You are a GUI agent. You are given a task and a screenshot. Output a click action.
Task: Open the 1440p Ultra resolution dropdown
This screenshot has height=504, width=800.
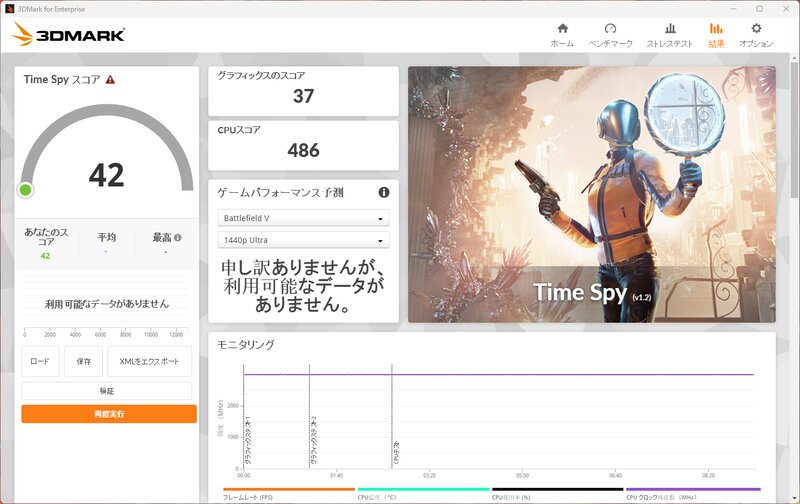tap(304, 240)
